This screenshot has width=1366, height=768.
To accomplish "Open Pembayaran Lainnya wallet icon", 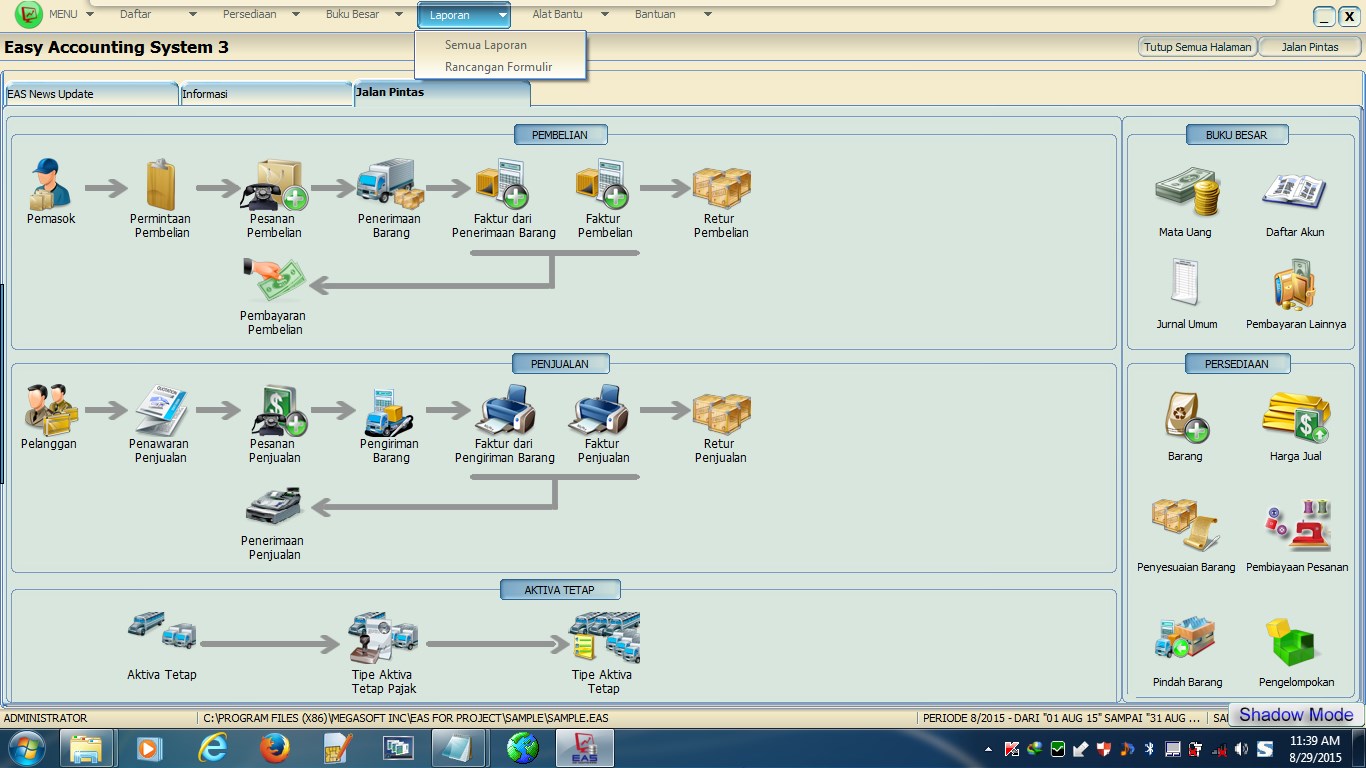I will pyautogui.click(x=1294, y=284).
